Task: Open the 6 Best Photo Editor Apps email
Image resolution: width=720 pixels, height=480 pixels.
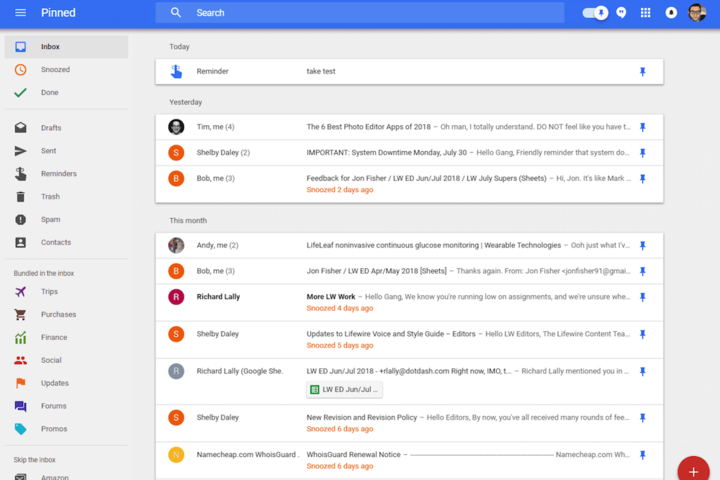Action: tap(409, 127)
